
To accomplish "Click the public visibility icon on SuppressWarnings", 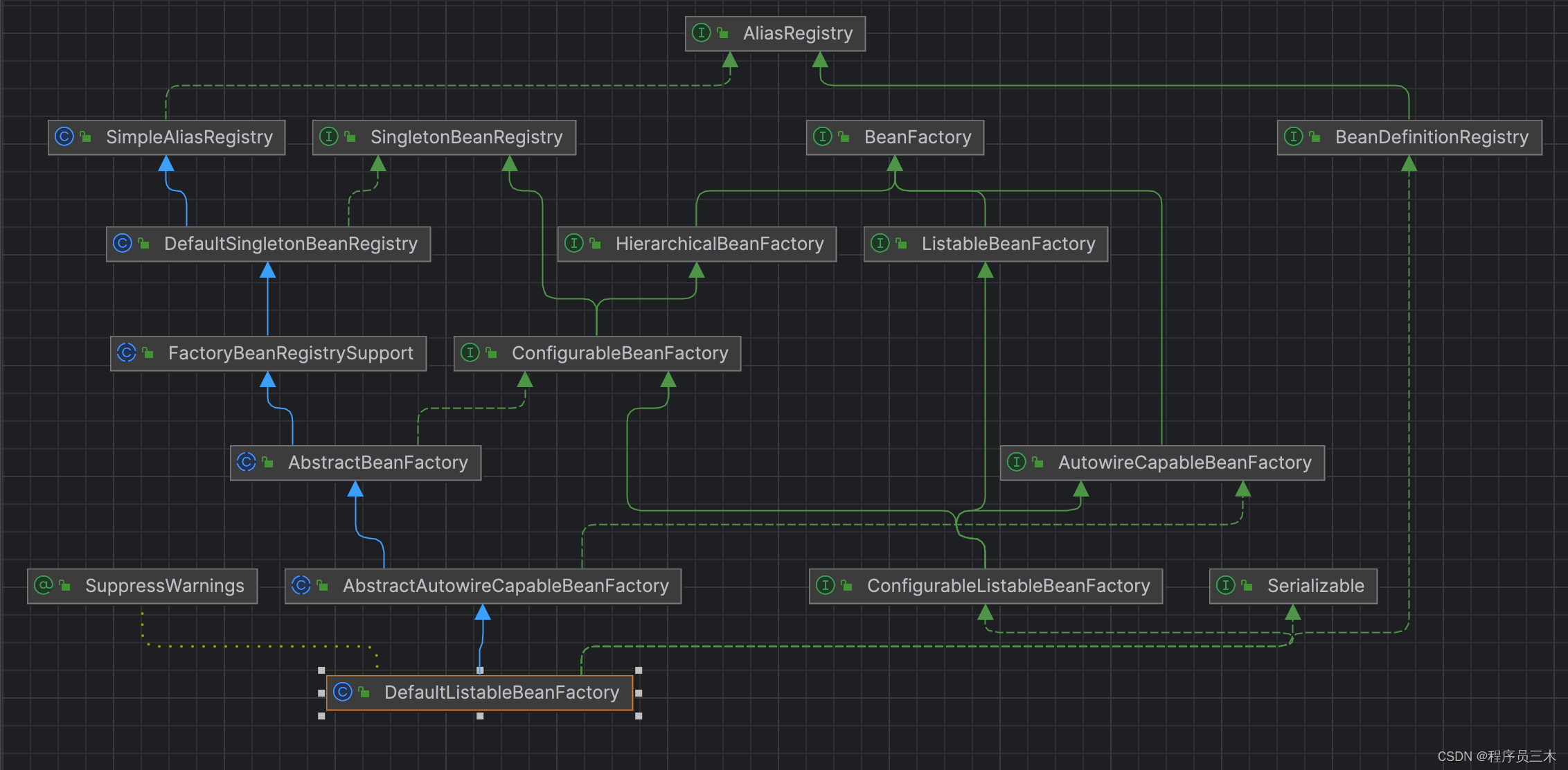I will point(64,585).
